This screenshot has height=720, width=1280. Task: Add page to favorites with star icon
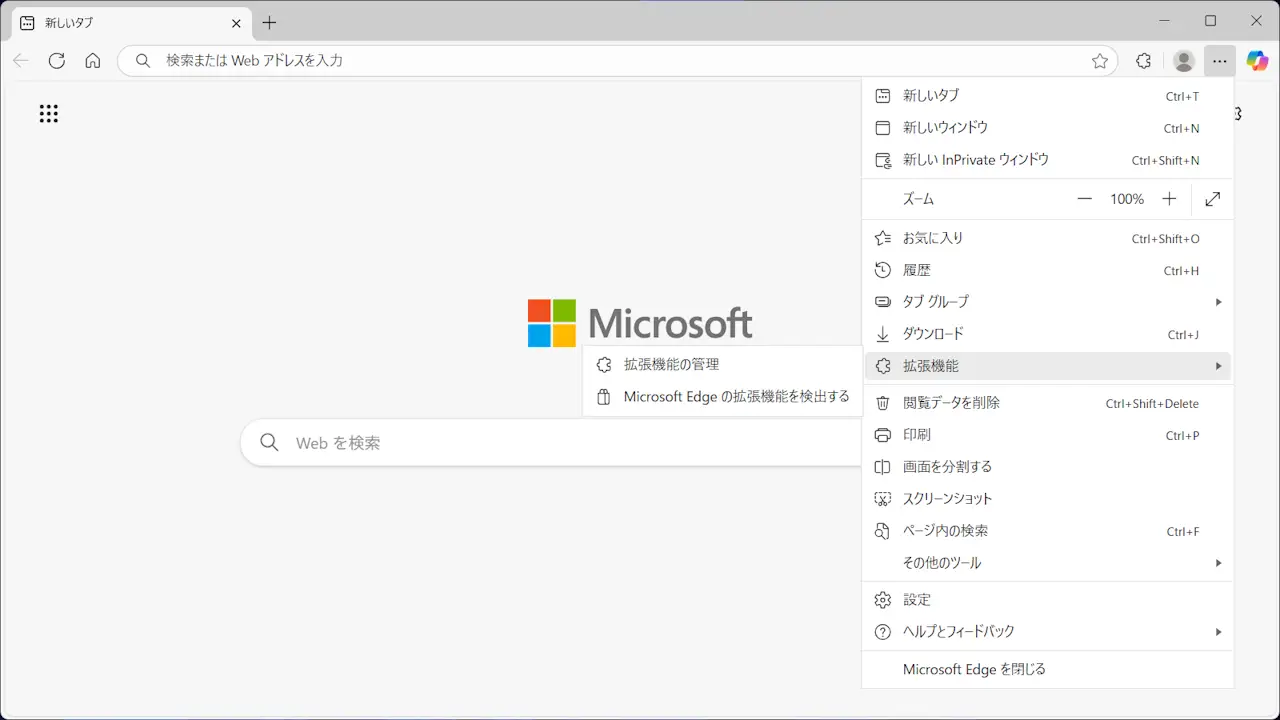coord(1100,61)
